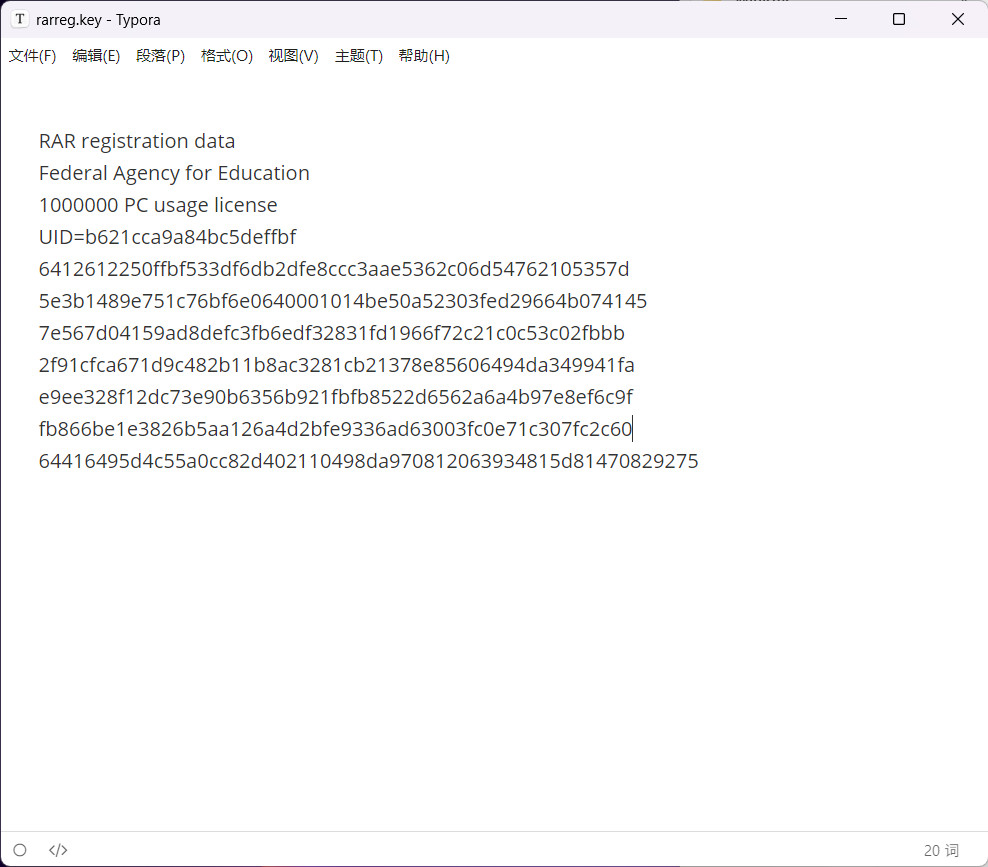Click line starting with 64416495d4c5
This screenshot has height=867, width=988.
pos(369,462)
